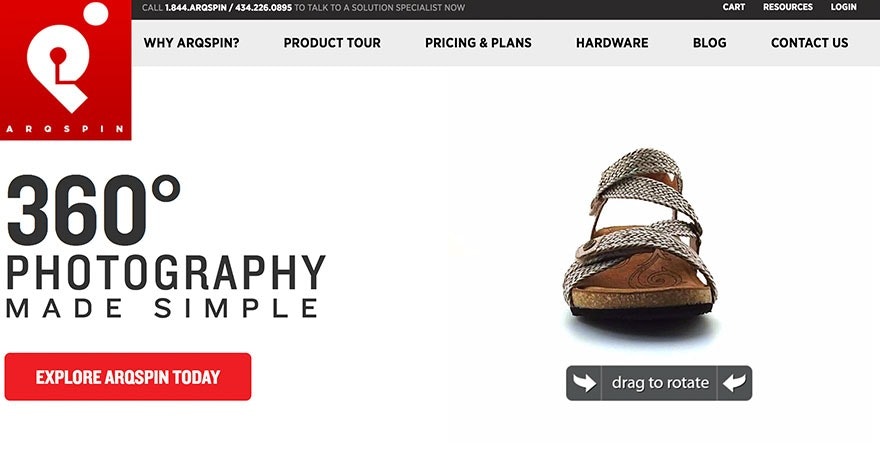
Task: Open Pricing & Plans
Action: pos(478,43)
